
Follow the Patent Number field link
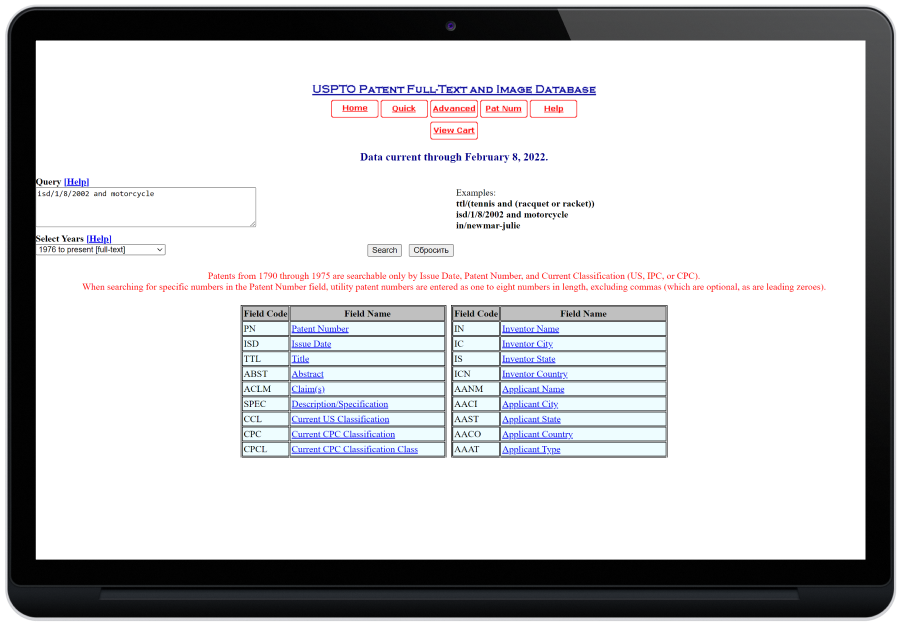pyautogui.click(x=320, y=329)
